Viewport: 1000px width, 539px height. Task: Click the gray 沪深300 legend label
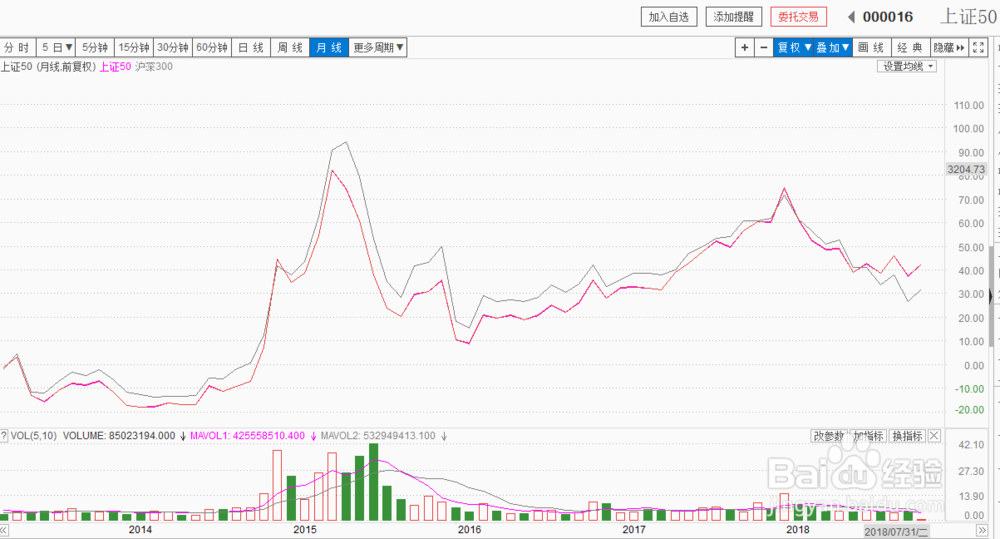(154, 66)
